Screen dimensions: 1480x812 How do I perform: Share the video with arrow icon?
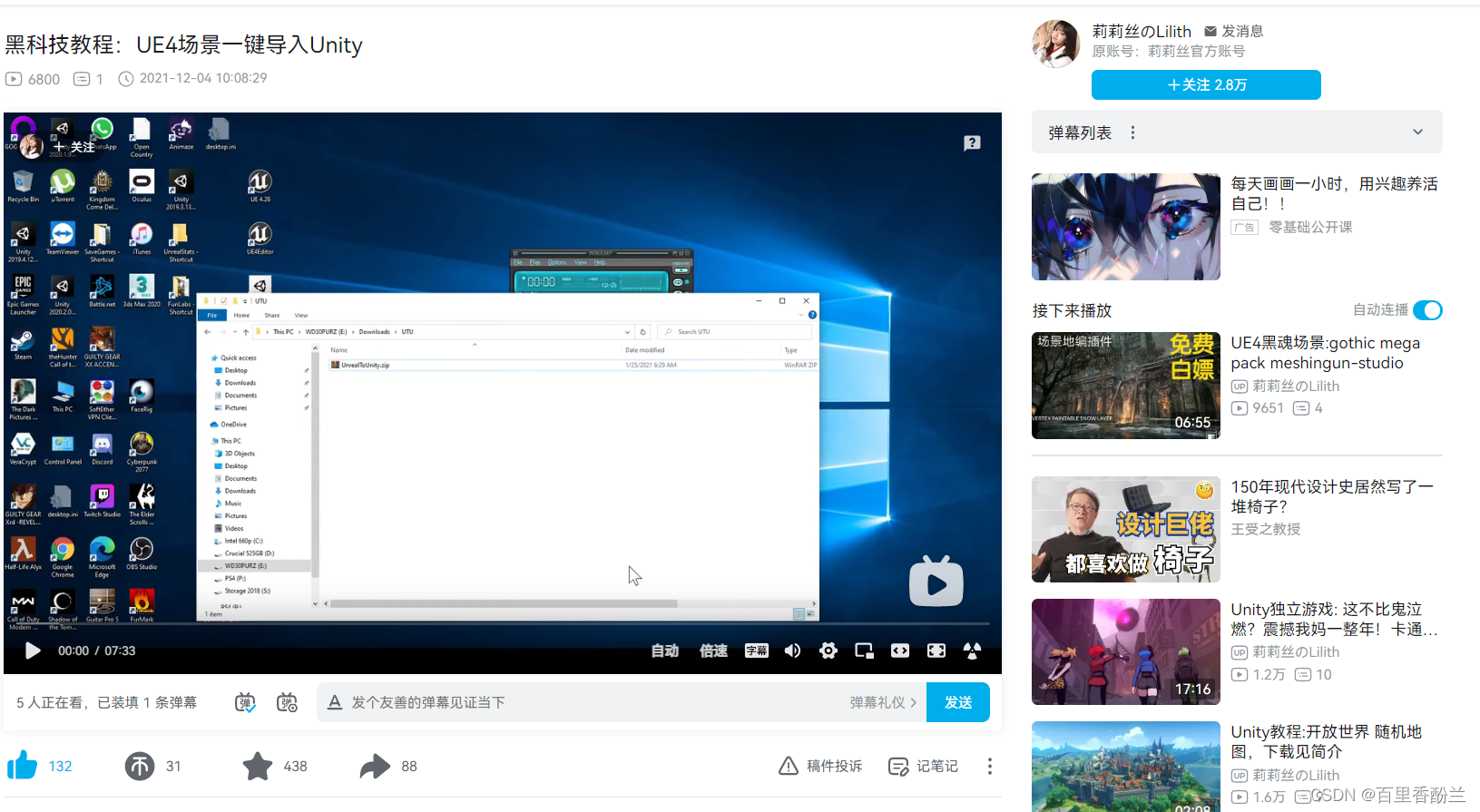coord(375,766)
